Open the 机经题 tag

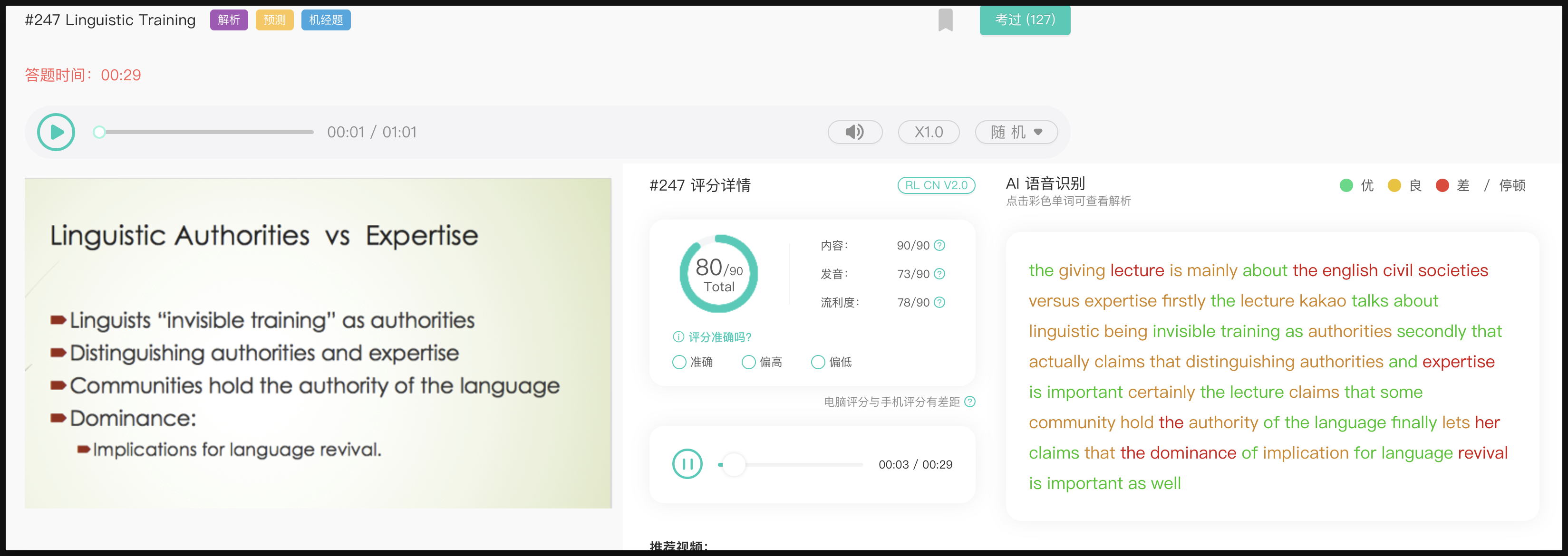pos(326,20)
